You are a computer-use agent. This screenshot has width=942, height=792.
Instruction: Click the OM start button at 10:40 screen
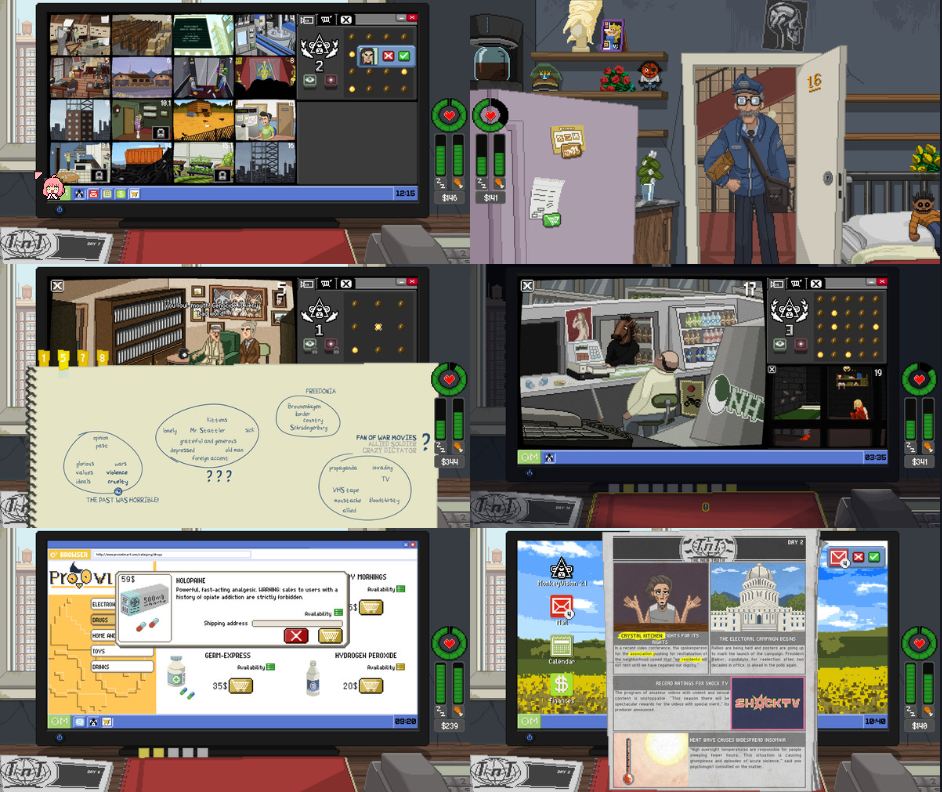tap(529, 720)
